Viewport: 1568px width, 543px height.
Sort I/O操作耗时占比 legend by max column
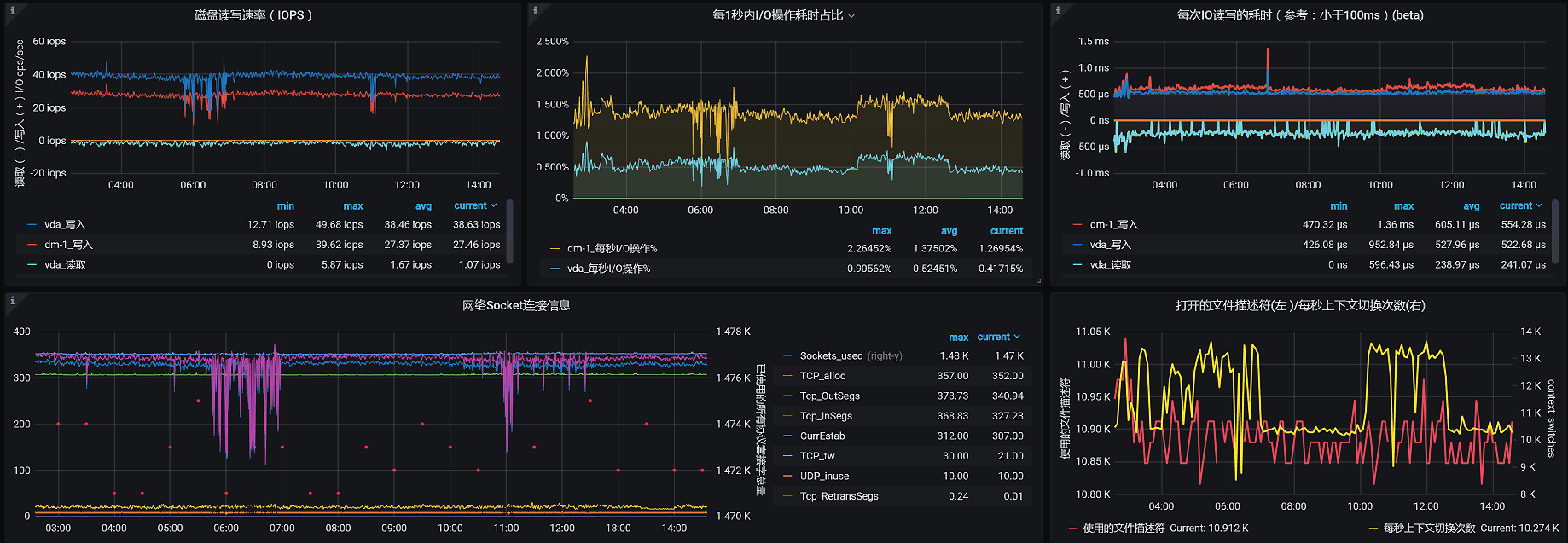tap(881, 231)
